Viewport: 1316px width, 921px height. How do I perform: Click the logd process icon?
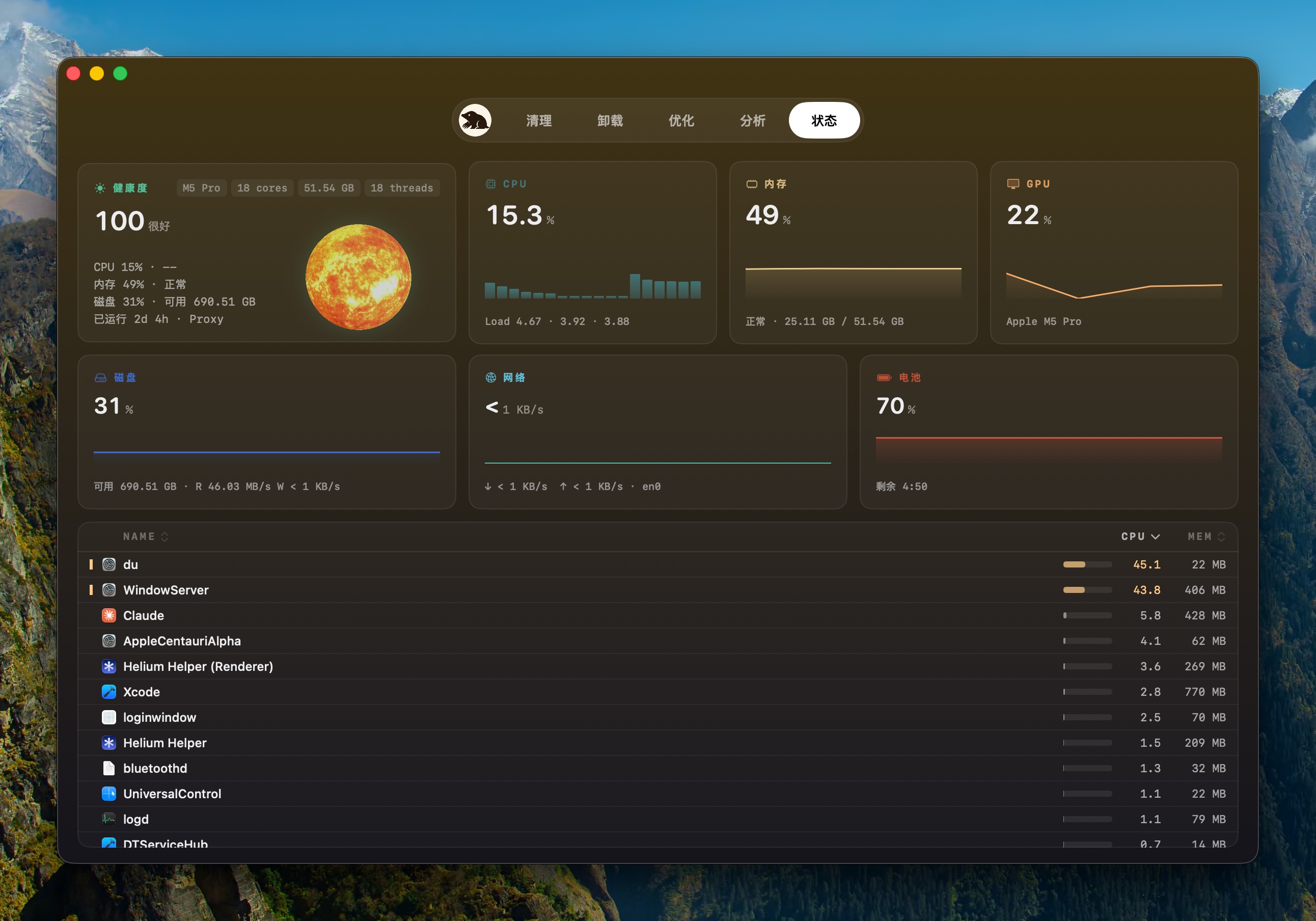click(x=109, y=819)
